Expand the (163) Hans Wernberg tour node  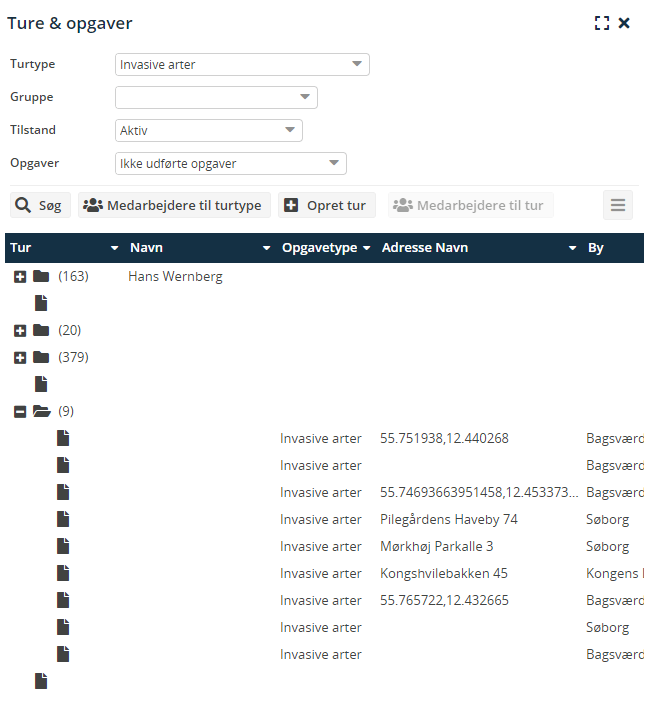(20, 276)
